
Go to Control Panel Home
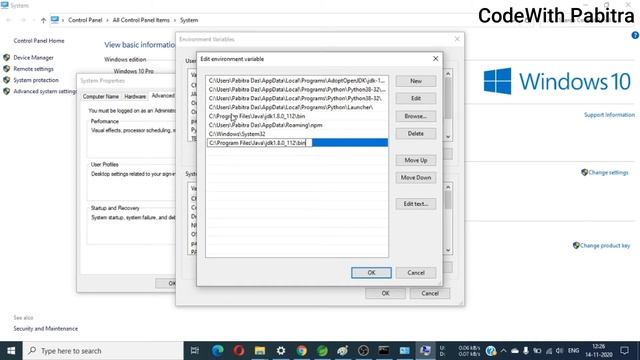pos(39,41)
